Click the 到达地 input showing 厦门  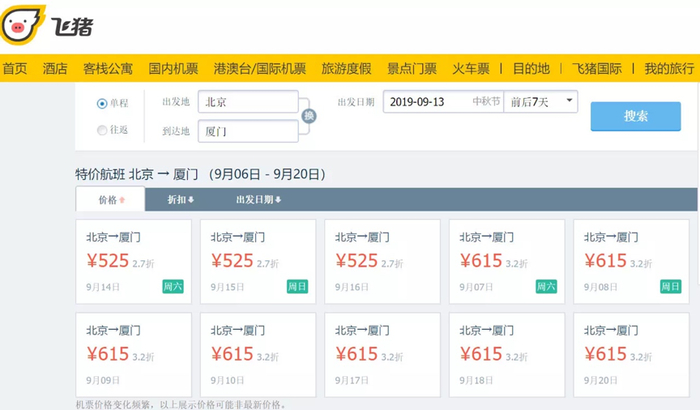pos(248,131)
